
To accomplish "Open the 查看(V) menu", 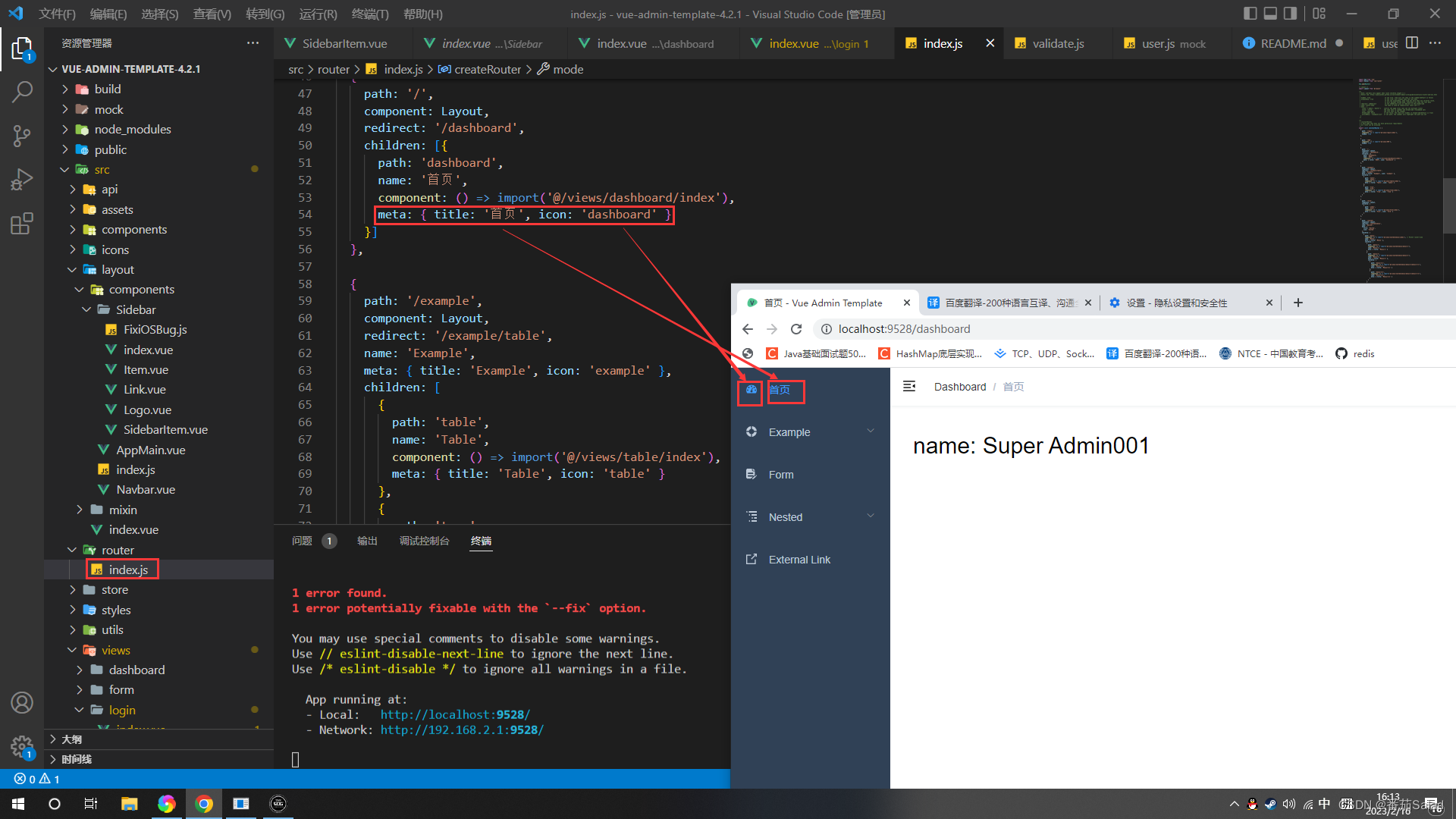I will 212,14.
